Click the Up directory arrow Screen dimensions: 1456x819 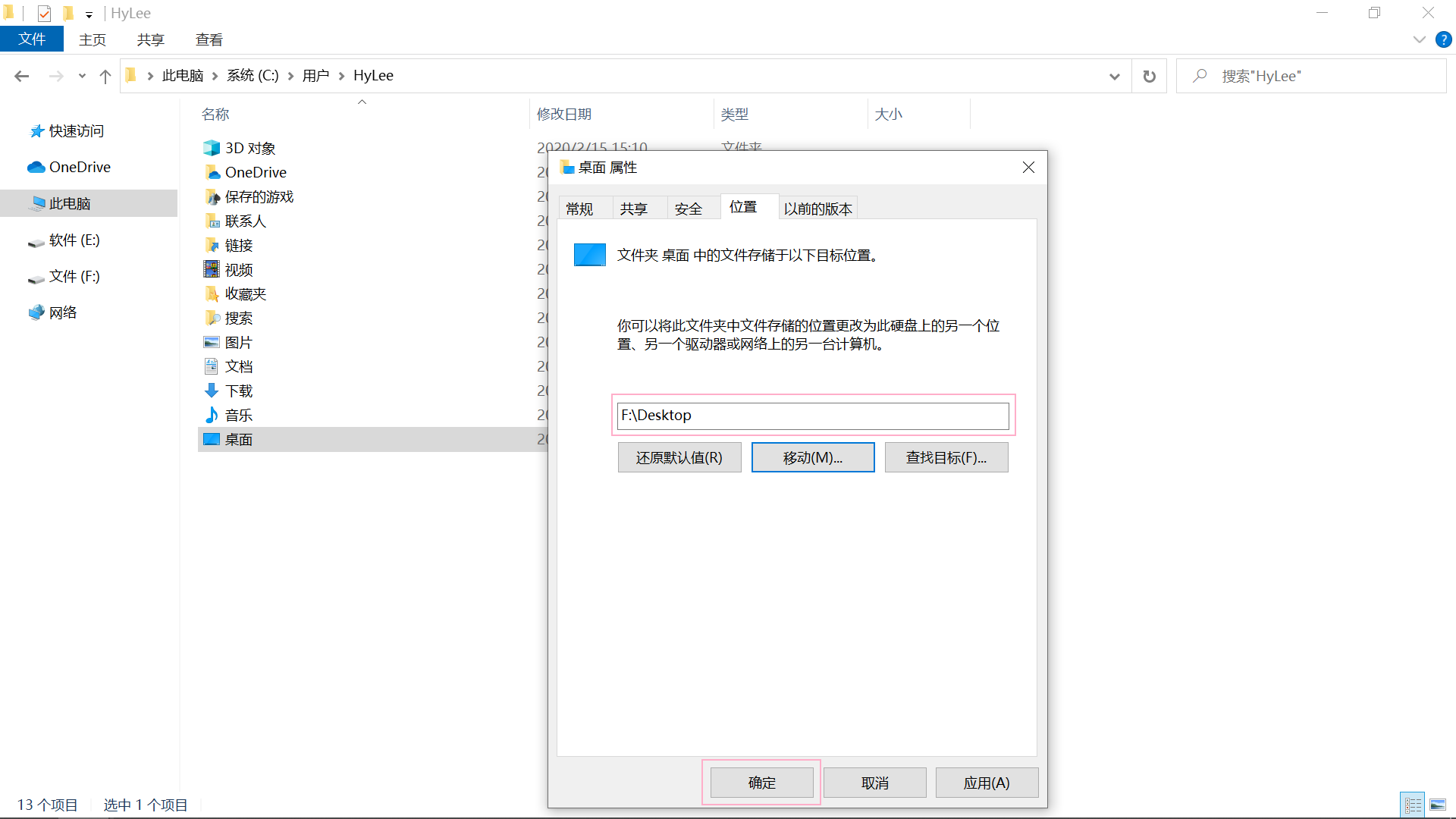tap(105, 76)
